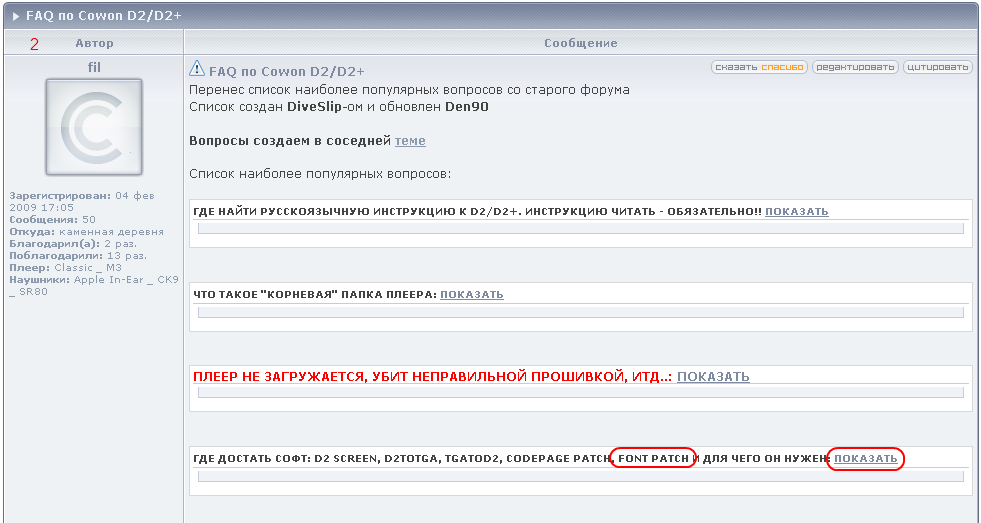Click the 'Благодарил(а): 2 раз.' line

click(x=73, y=243)
